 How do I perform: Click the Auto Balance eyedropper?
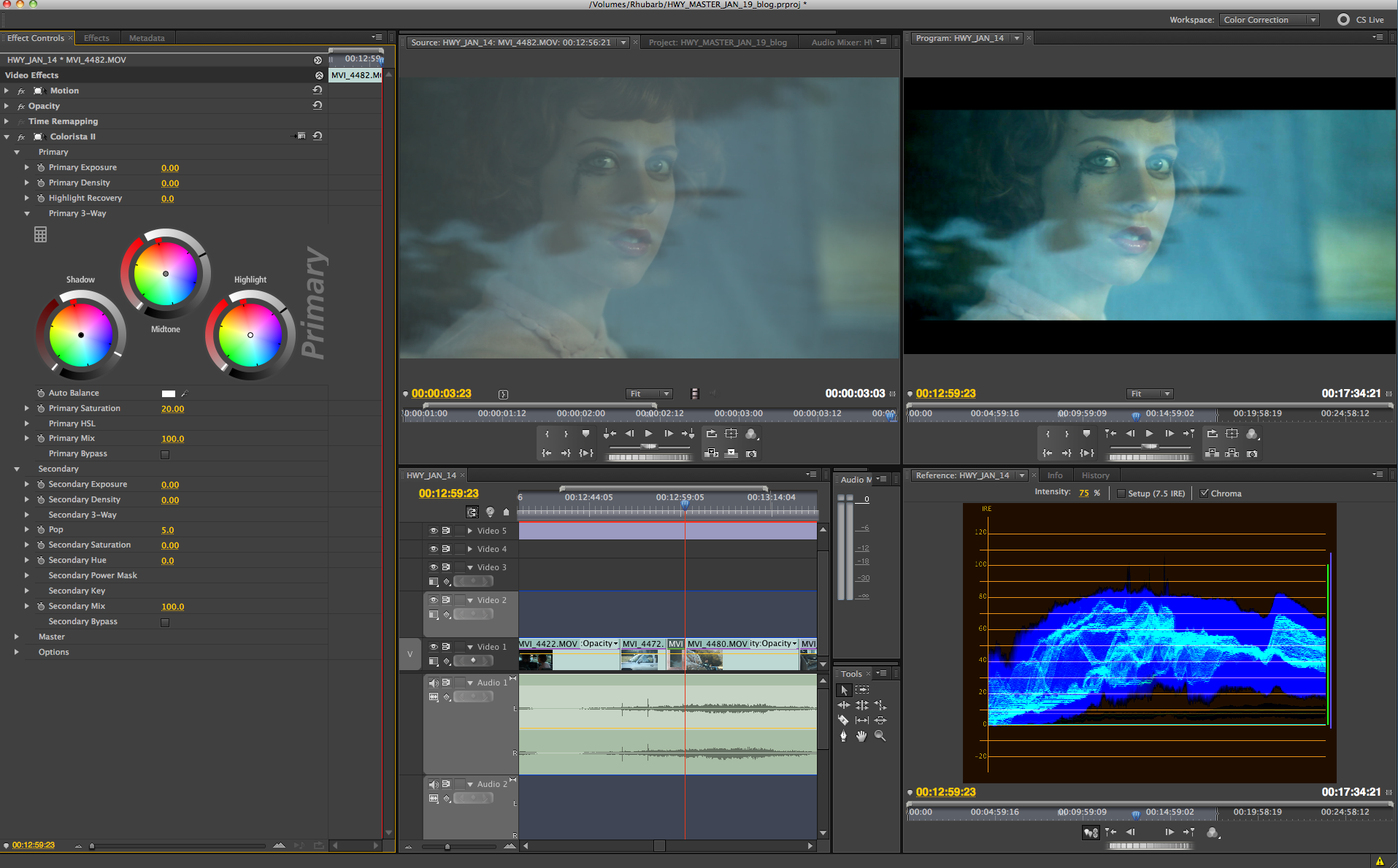pyautogui.click(x=185, y=393)
